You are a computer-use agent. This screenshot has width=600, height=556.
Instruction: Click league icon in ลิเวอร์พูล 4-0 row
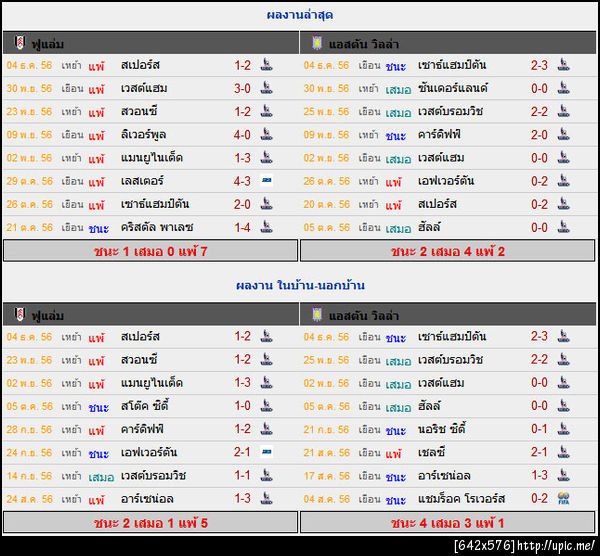pos(266,134)
